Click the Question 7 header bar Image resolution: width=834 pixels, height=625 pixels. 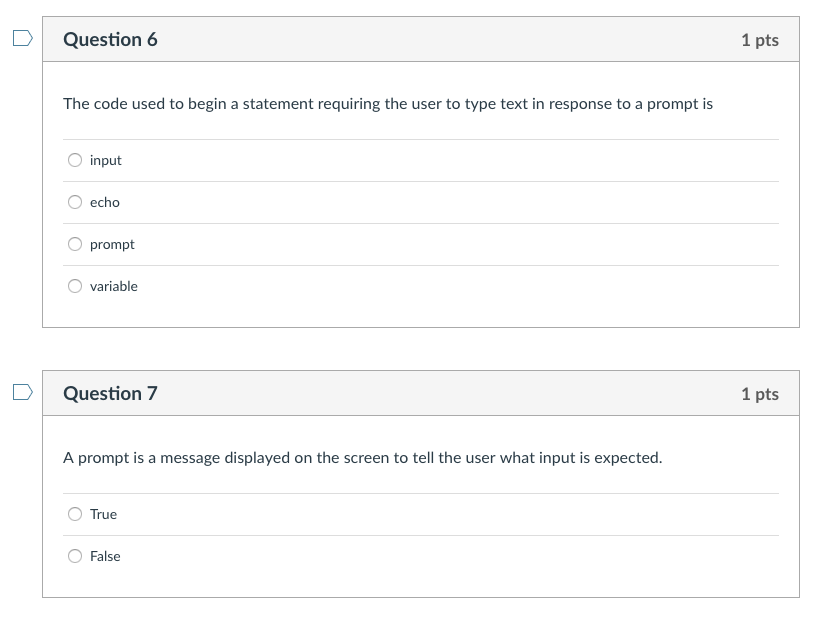(420, 393)
